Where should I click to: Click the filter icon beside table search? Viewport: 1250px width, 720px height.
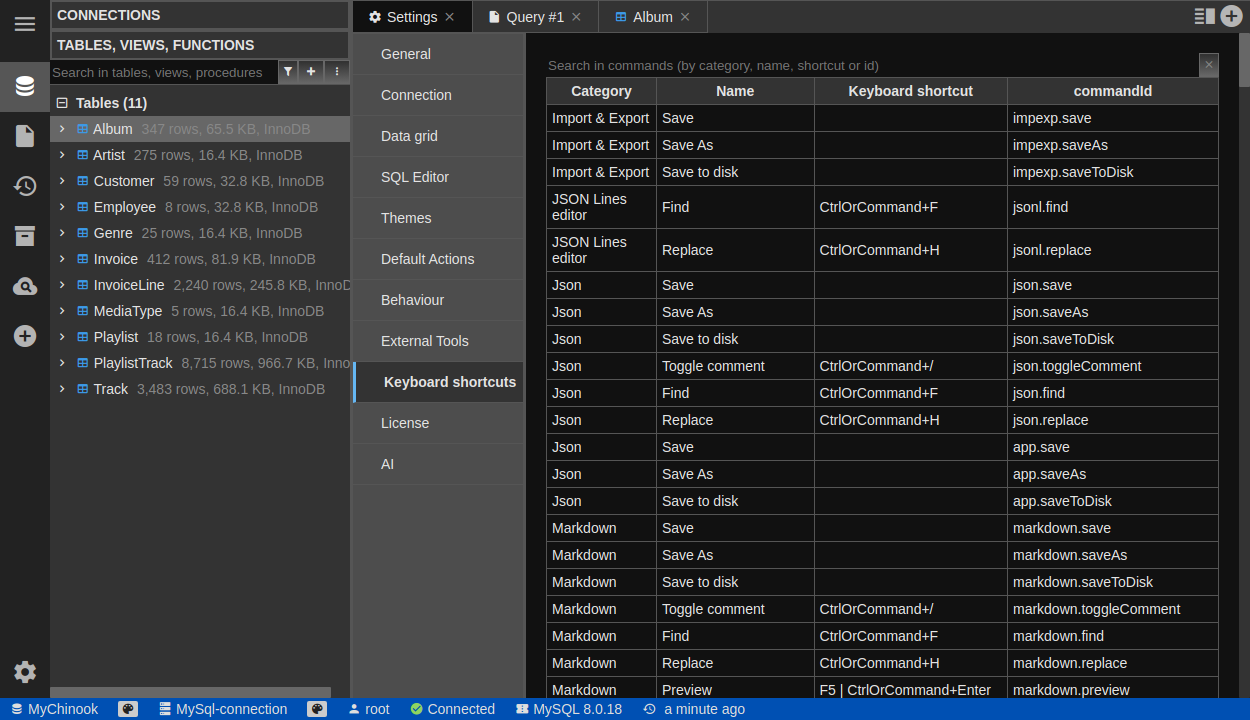coord(288,72)
